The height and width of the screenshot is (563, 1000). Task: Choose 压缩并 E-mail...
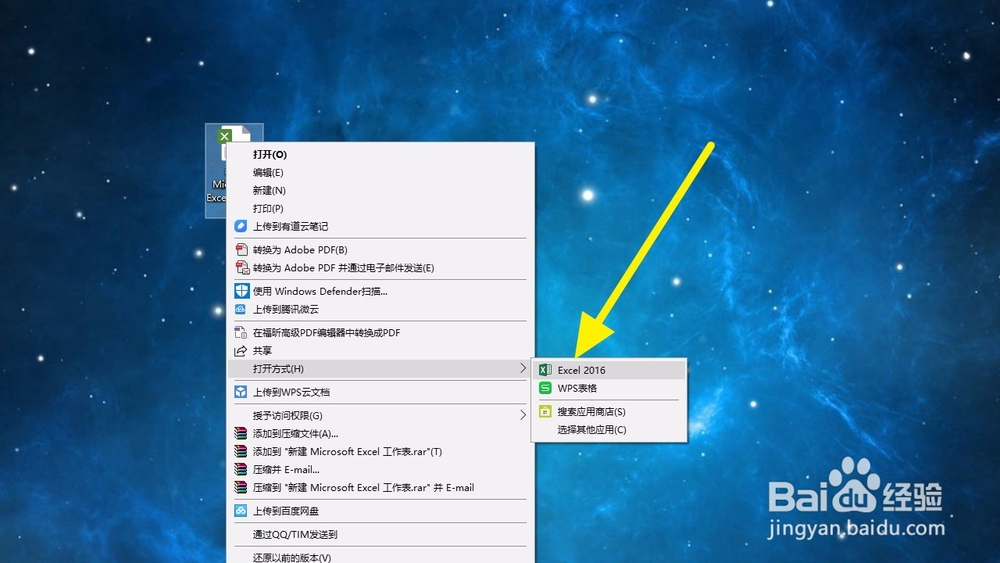380,469
